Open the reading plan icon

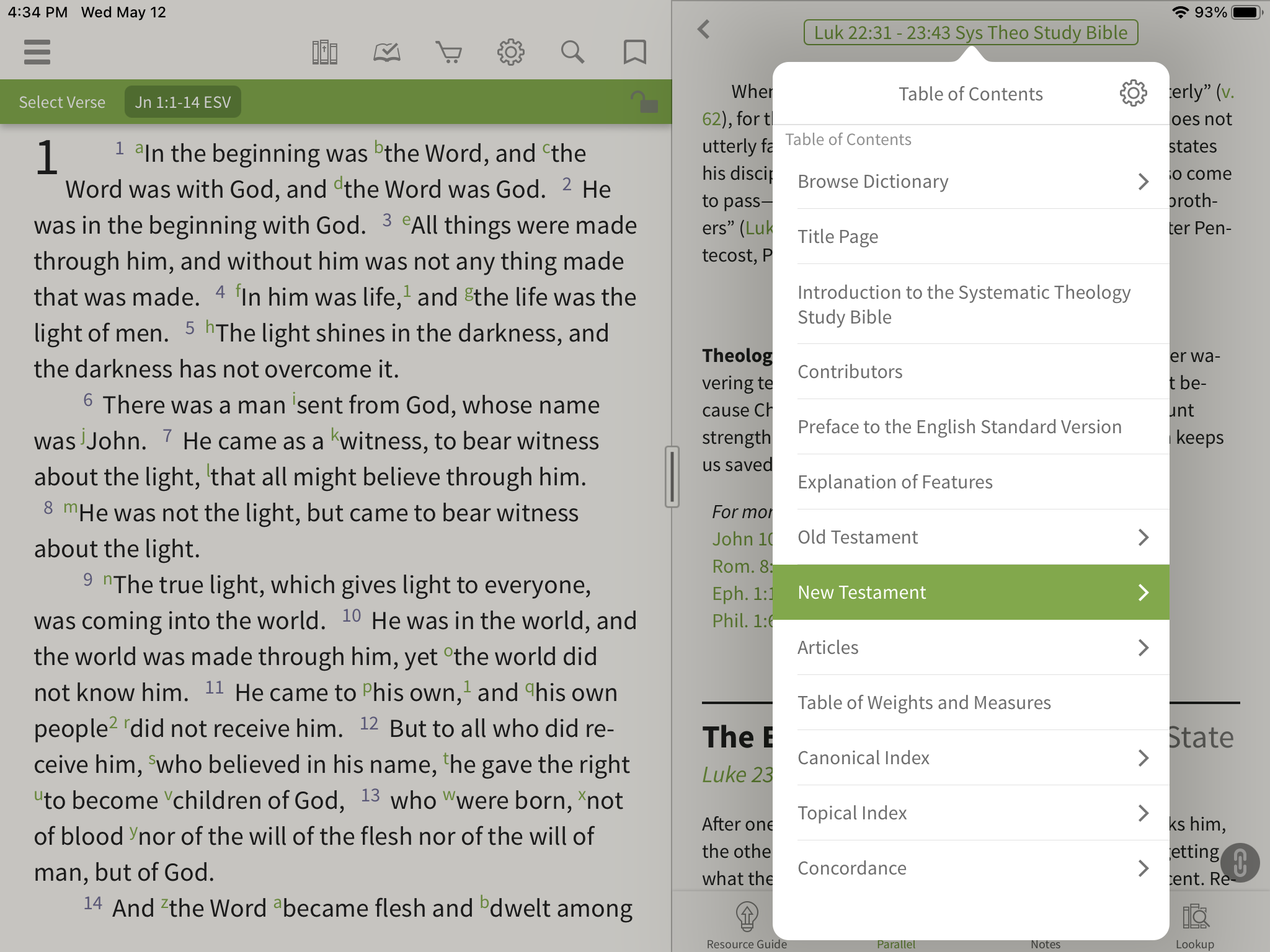pos(386,52)
